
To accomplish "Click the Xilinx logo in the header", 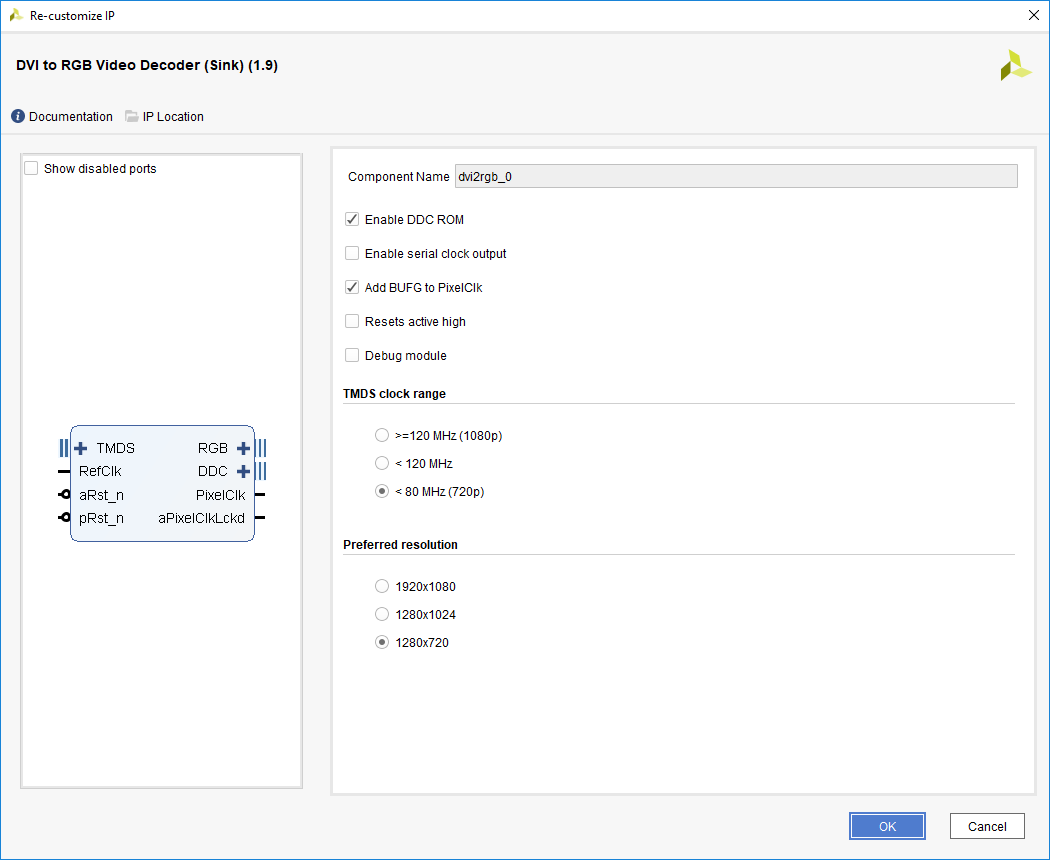I will pyautogui.click(x=1015, y=66).
